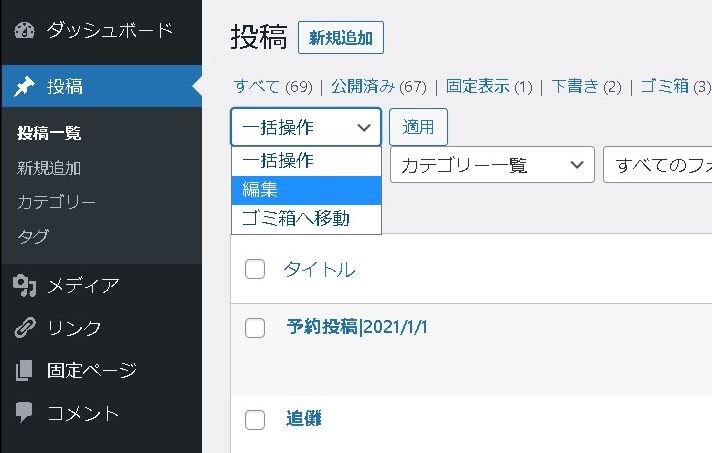Image resolution: width=712 pixels, height=453 pixels.
Task: Select ゴミ箱へ移動 in bulk actions list
Action: pyautogui.click(x=306, y=218)
